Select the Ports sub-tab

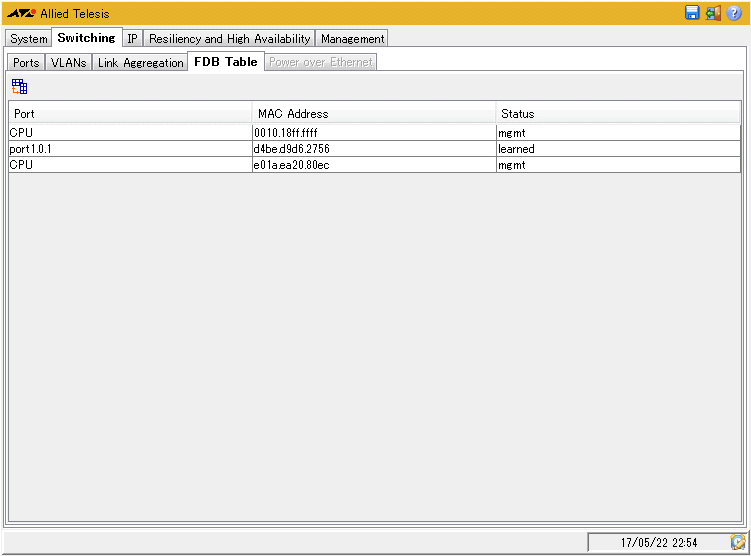26,63
